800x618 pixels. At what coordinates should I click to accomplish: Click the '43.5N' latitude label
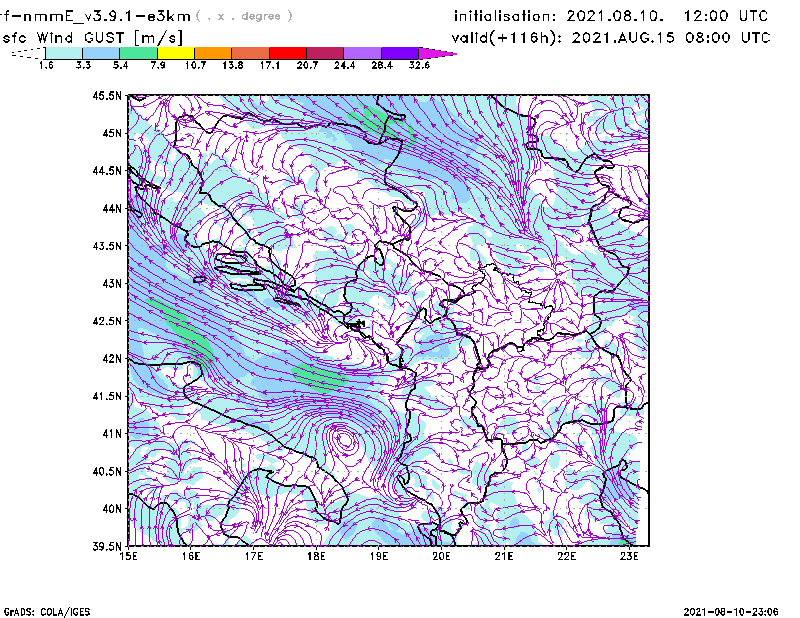tap(107, 246)
